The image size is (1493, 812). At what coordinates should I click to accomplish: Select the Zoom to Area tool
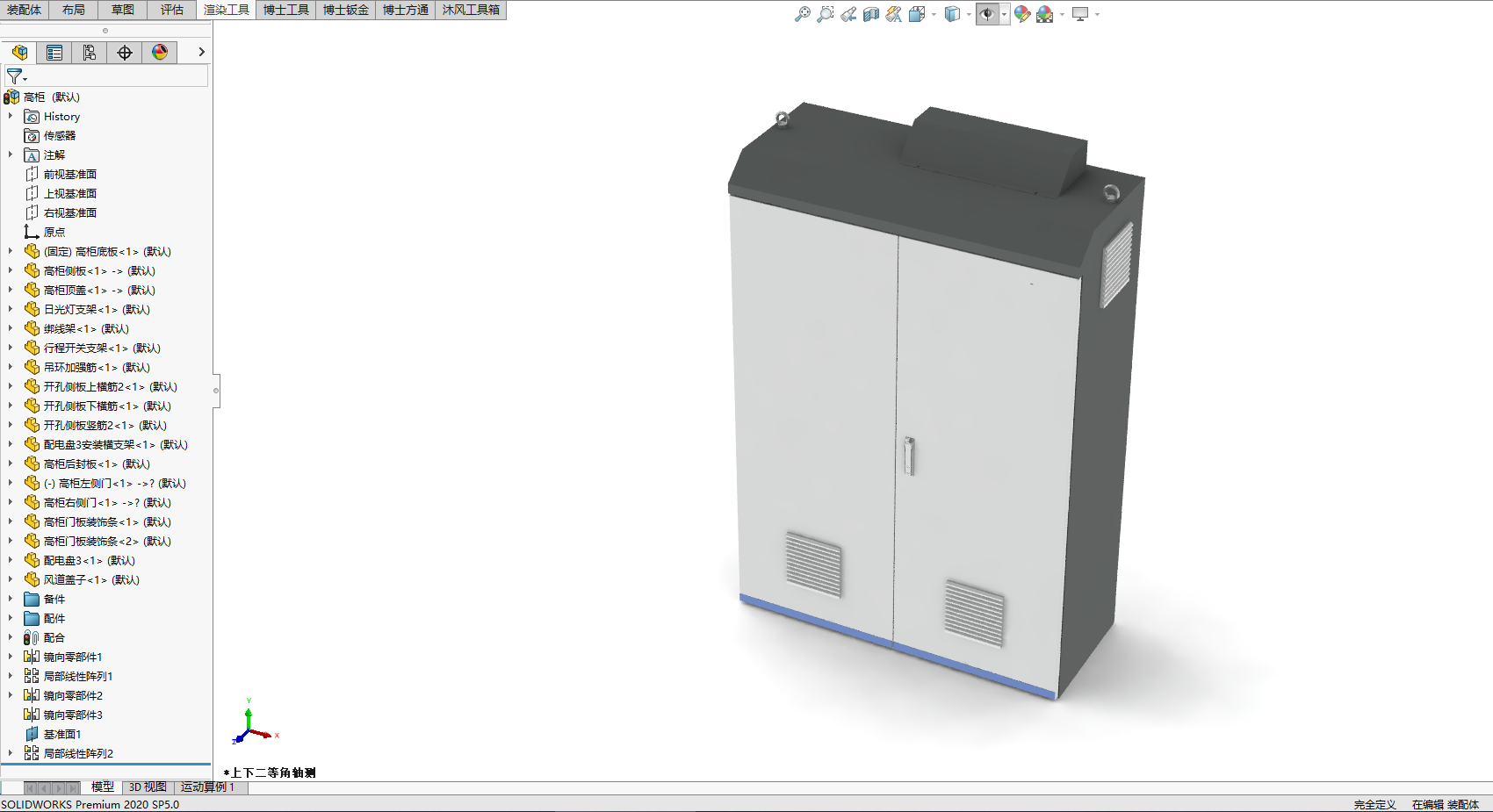825,14
